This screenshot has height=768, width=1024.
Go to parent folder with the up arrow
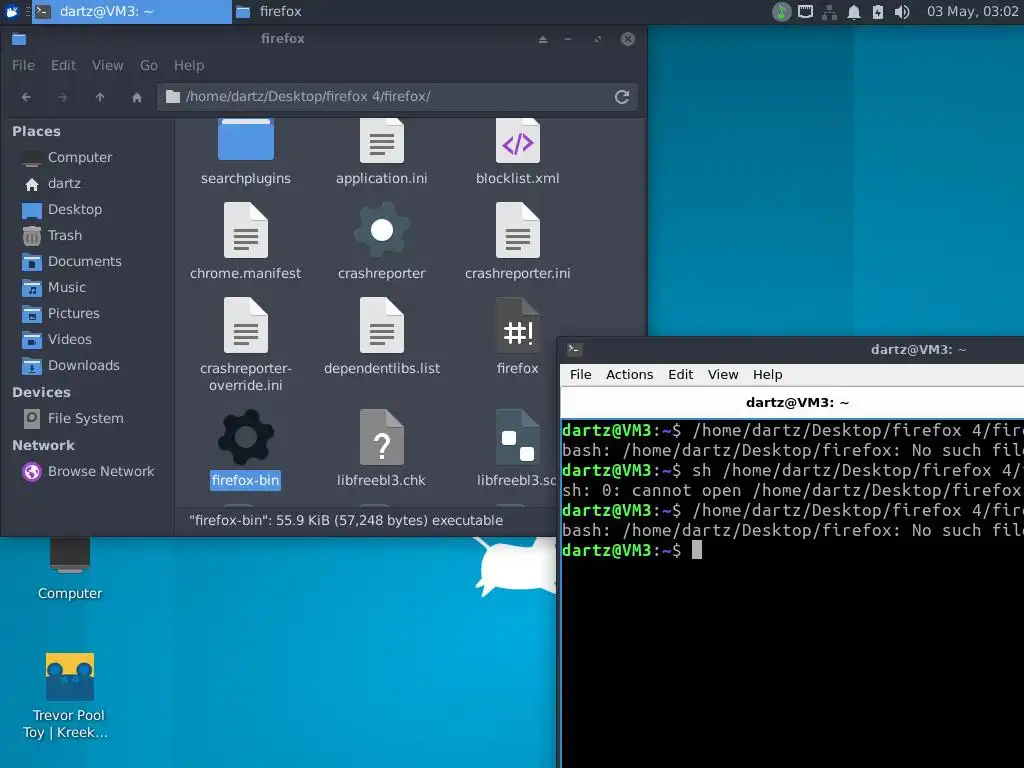pos(100,97)
